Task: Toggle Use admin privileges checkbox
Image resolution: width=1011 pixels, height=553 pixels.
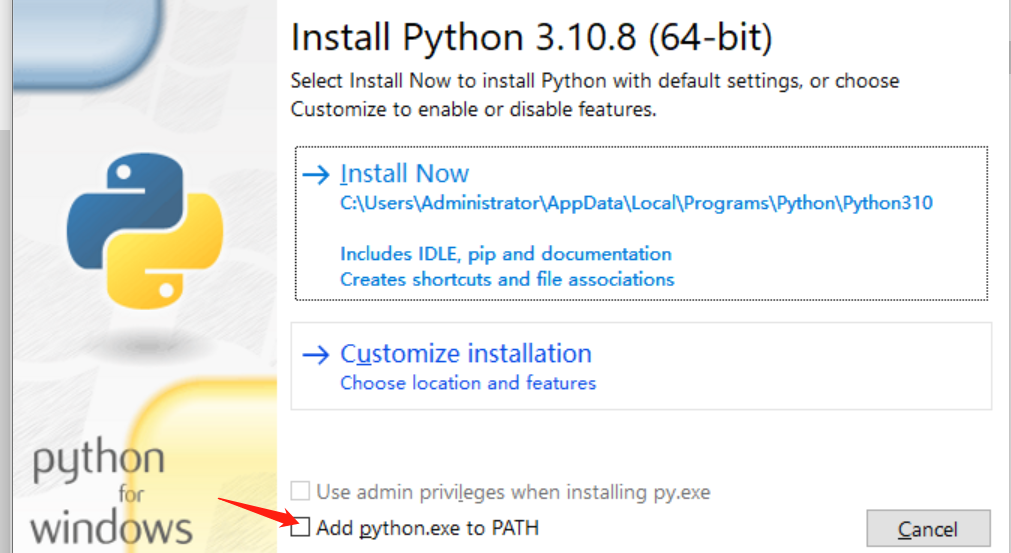Action: click(300, 491)
